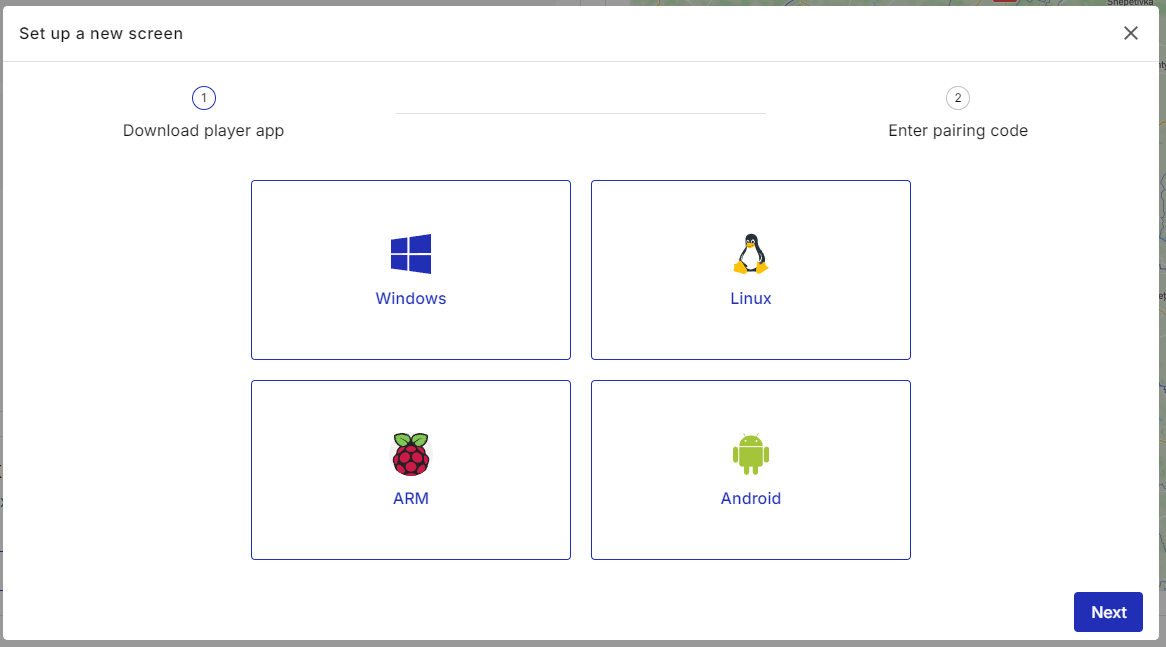The image size is (1166, 647).
Task: Click the Windows text label
Action: (x=410, y=298)
